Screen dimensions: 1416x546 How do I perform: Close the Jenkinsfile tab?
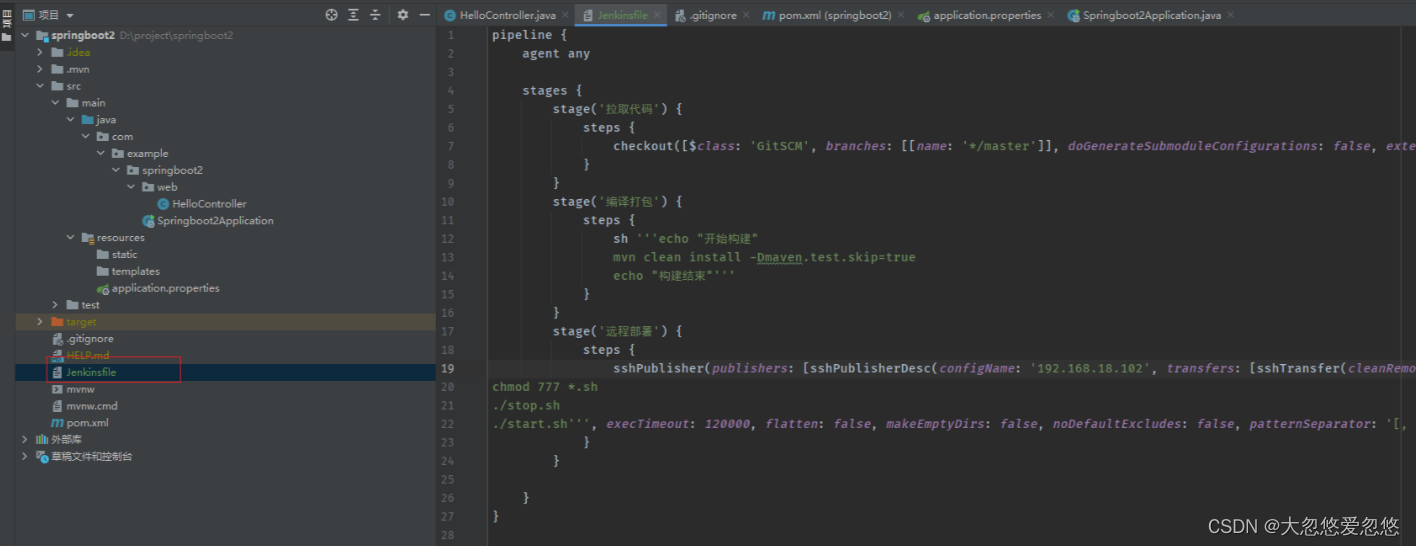(x=656, y=15)
